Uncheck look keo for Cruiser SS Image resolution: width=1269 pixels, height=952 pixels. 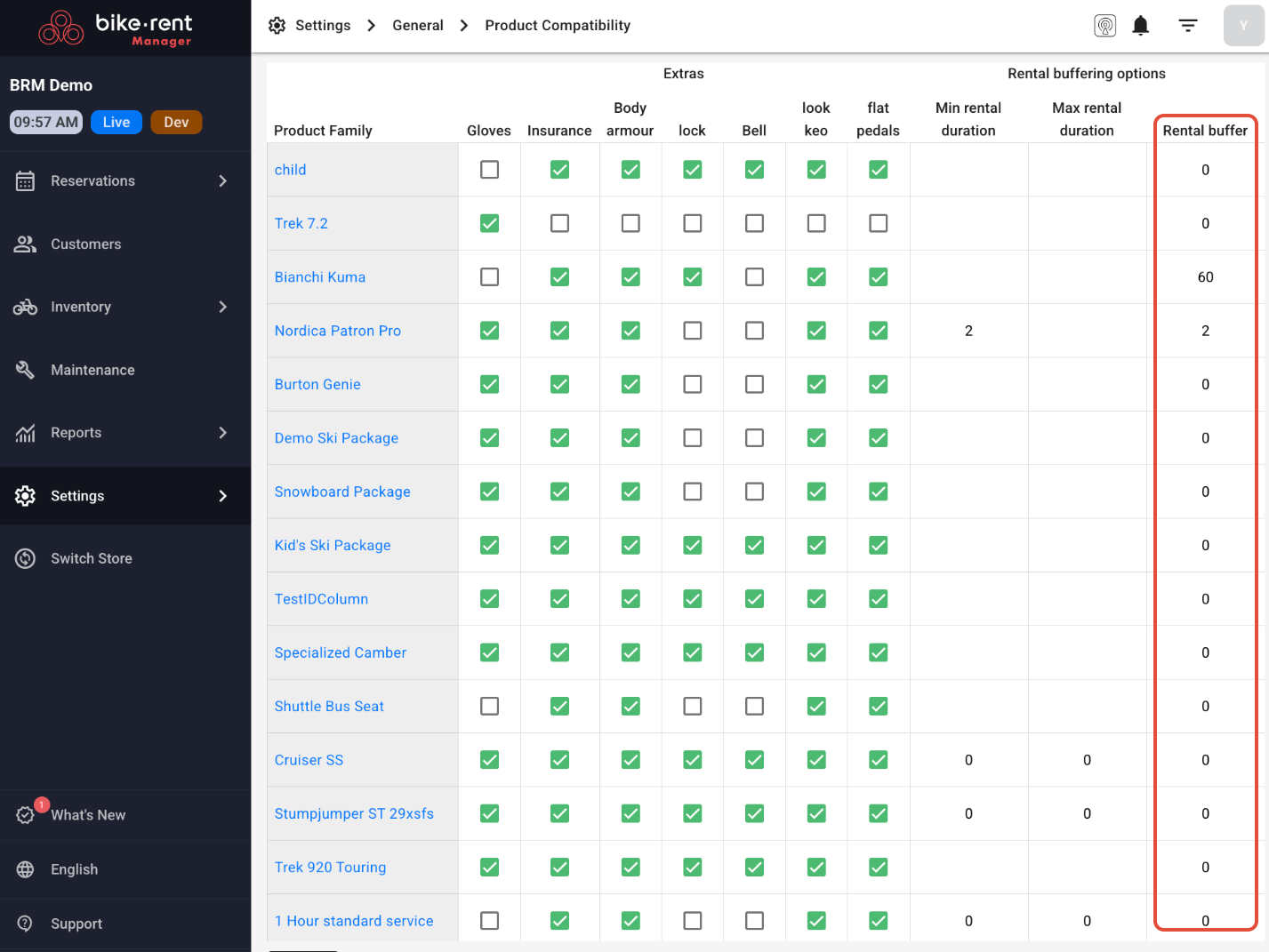816,760
